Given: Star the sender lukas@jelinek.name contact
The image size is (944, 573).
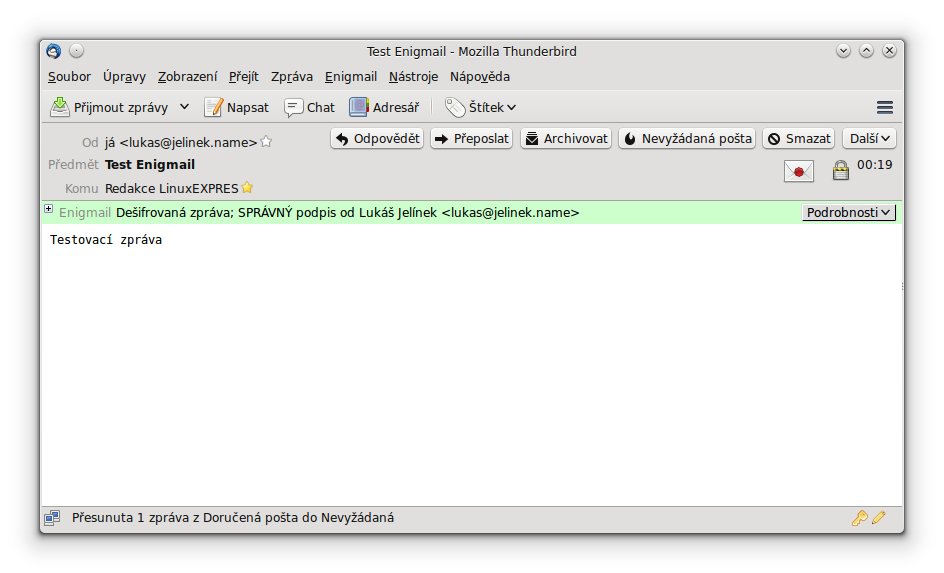Looking at the screenshot, I should point(266,142).
